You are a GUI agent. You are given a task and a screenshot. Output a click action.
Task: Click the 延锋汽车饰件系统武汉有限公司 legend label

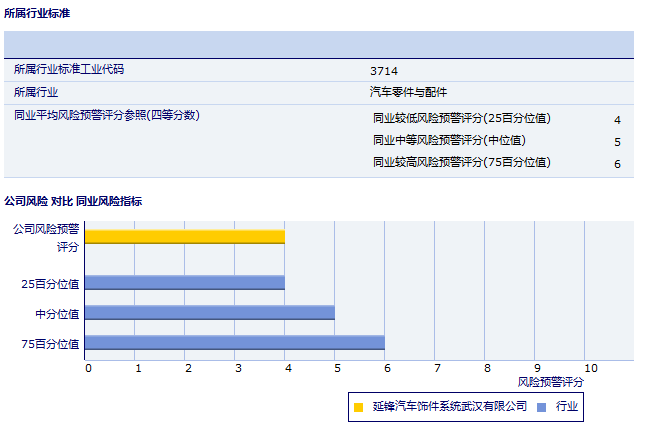449,407
